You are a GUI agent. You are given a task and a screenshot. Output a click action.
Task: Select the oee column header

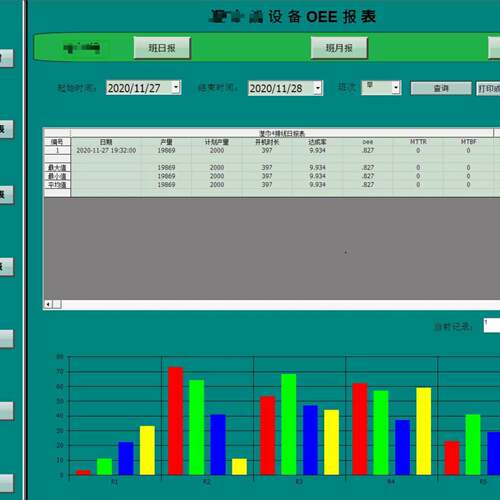tap(368, 142)
